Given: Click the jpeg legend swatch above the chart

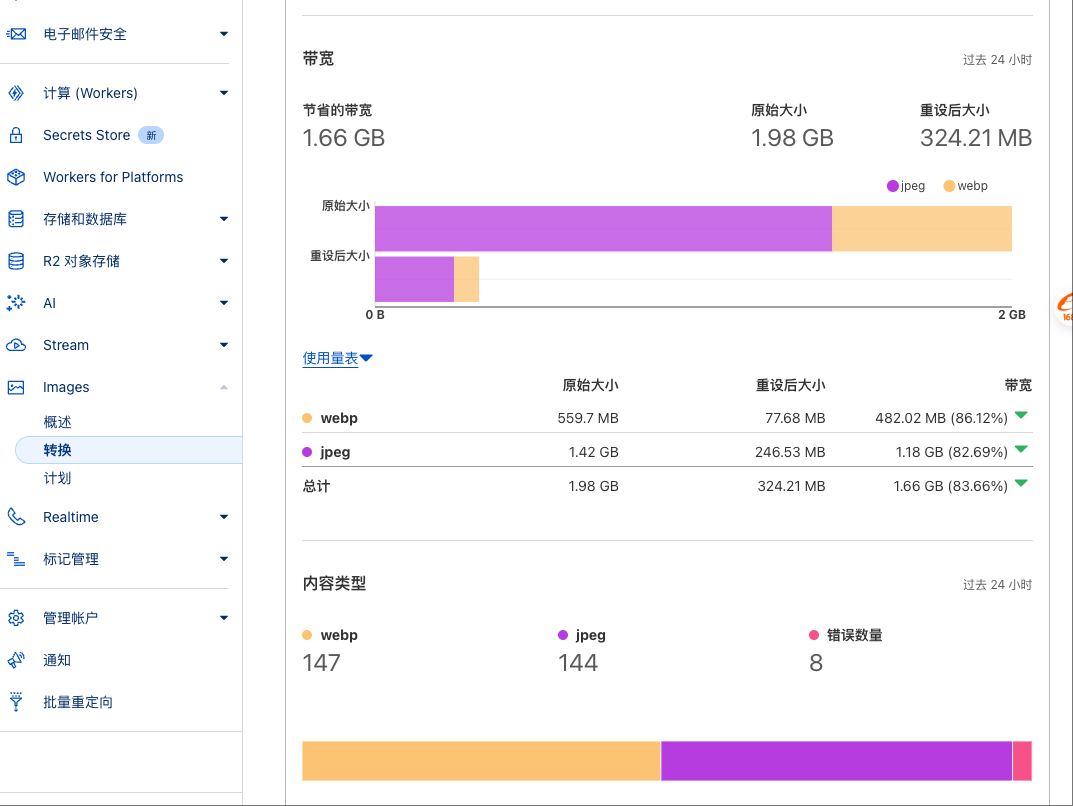Looking at the screenshot, I should tap(892, 186).
